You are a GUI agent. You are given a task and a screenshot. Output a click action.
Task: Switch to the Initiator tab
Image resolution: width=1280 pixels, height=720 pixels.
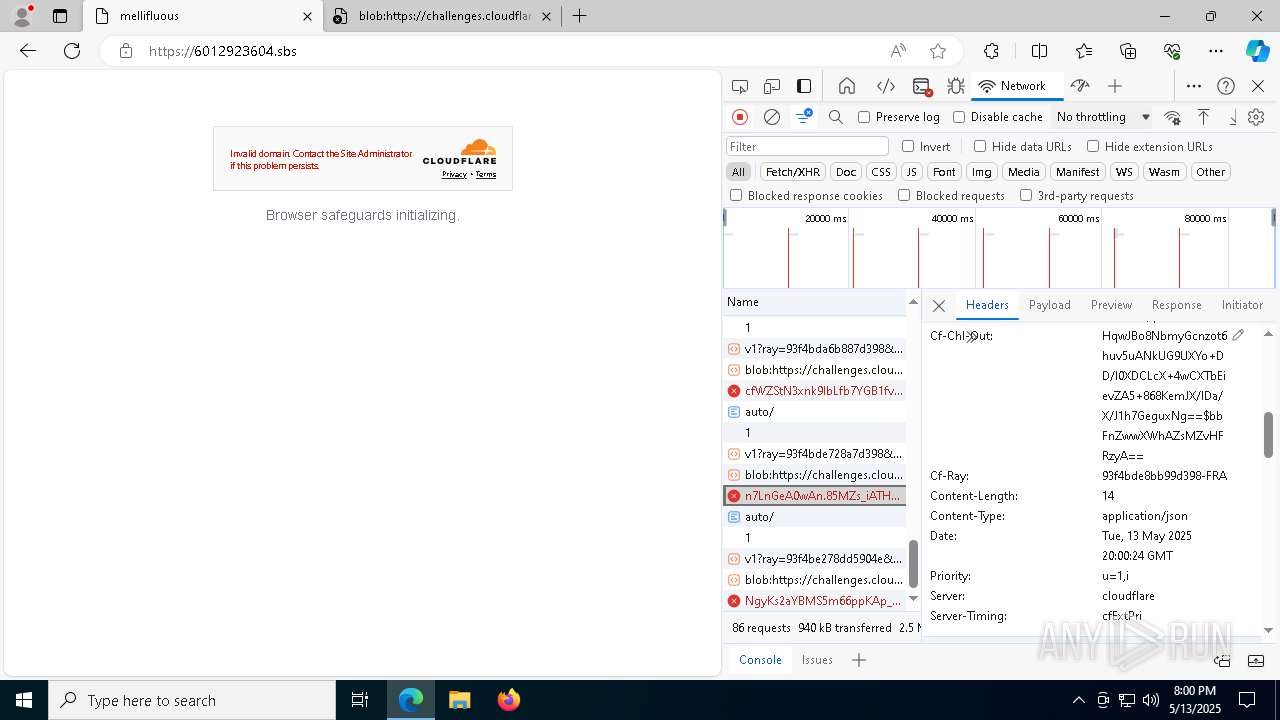click(1242, 305)
